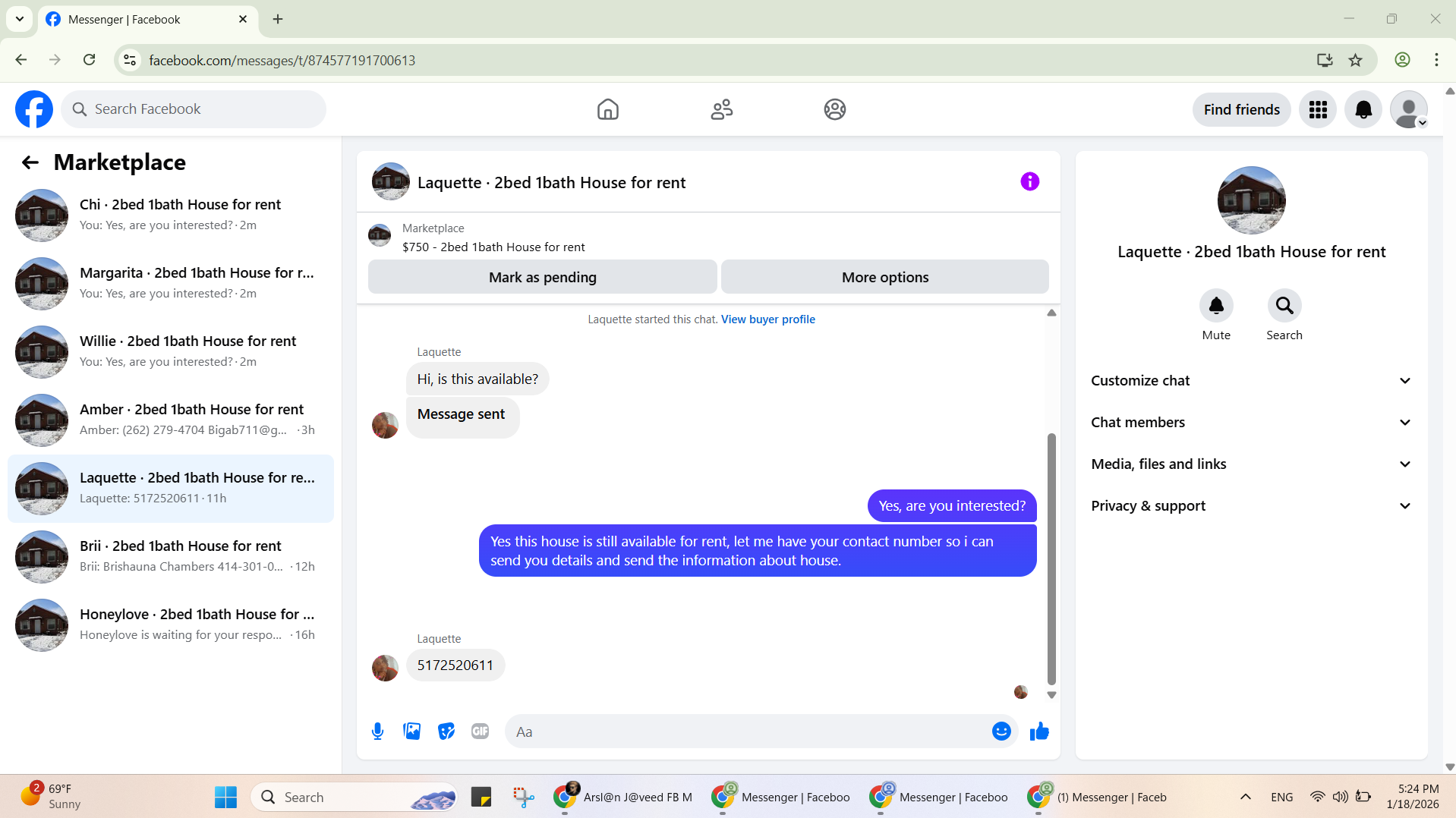This screenshot has width=1456, height=818.
Task: Select Laquette conversation in list
Action: pyautogui.click(x=171, y=489)
